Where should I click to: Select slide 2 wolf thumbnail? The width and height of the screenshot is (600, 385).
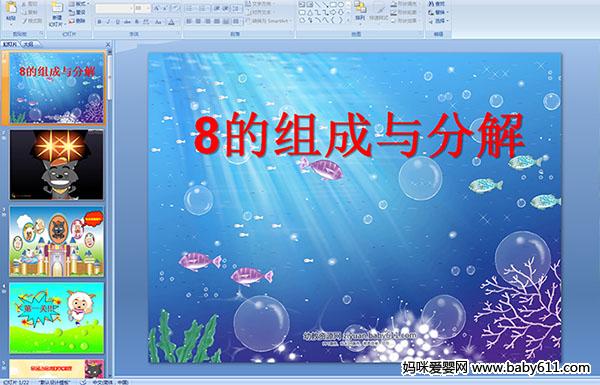(x=57, y=165)
